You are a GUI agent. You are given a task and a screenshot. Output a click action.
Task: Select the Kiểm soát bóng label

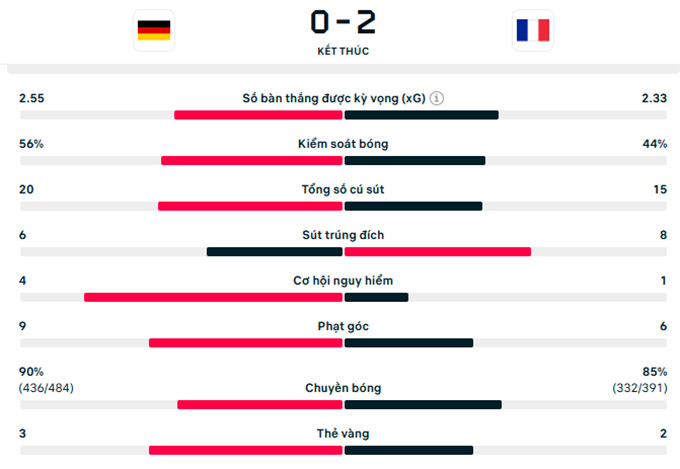[343, 144]
